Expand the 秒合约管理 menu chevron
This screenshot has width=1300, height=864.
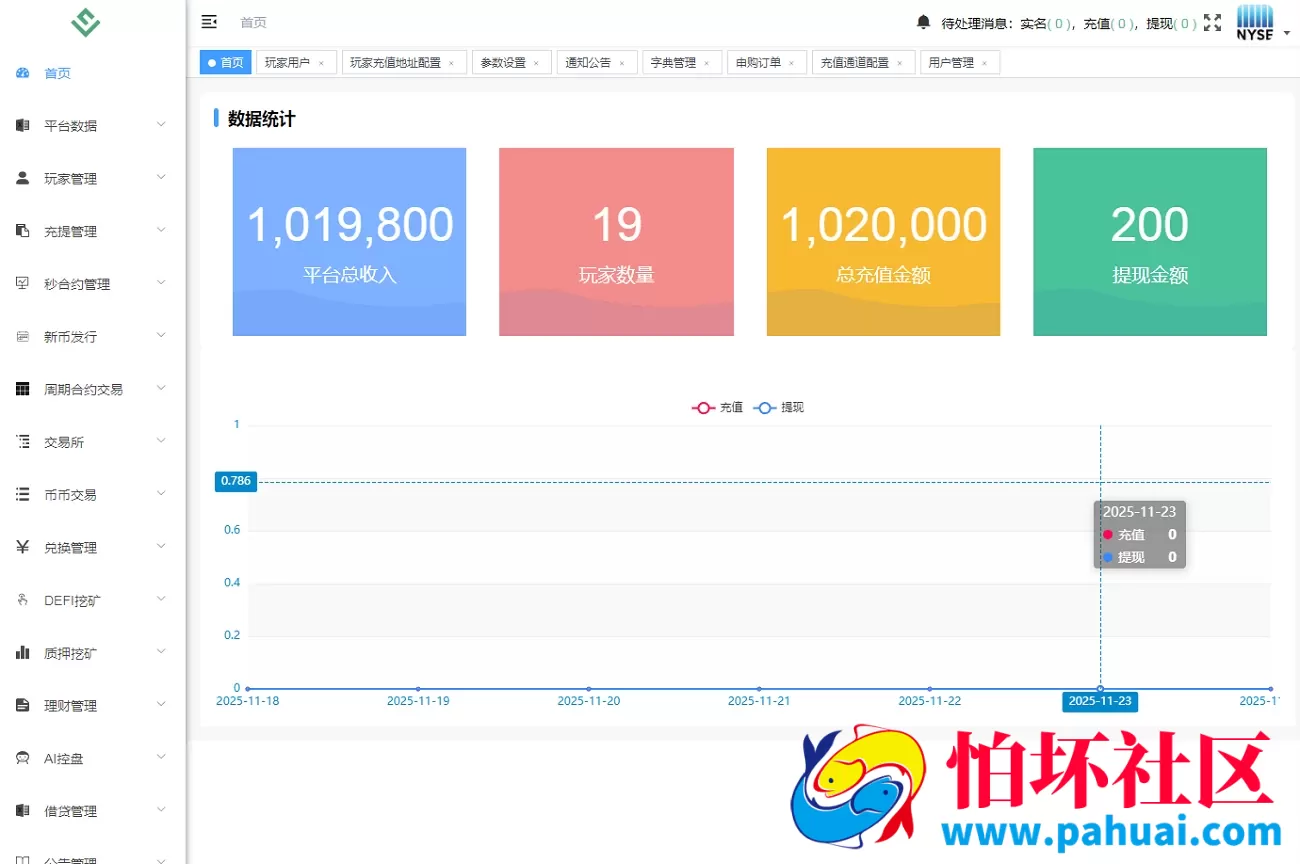click(x=161, y=282)
